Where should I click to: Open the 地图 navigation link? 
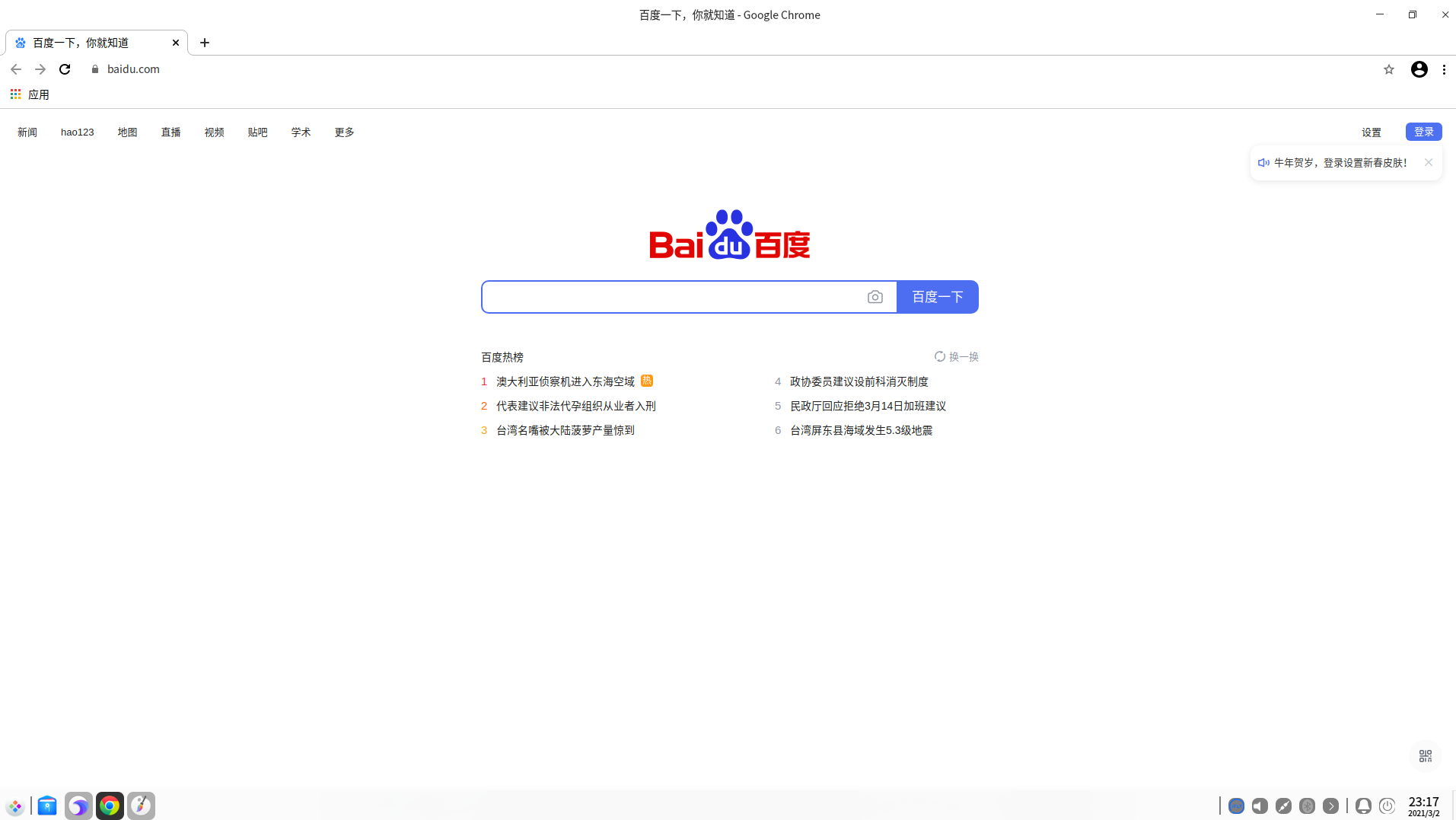point(127,132)
